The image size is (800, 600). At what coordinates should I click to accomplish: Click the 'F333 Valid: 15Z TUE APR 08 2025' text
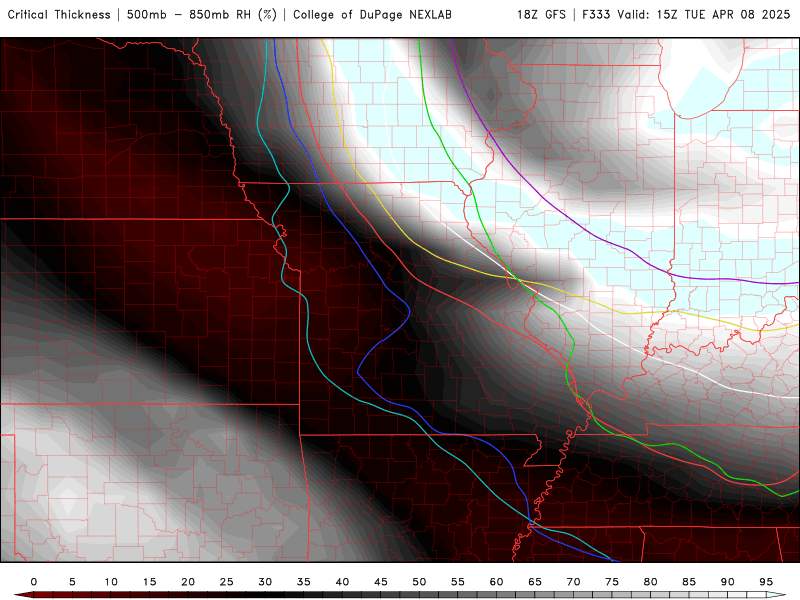(x=686, y=15)
